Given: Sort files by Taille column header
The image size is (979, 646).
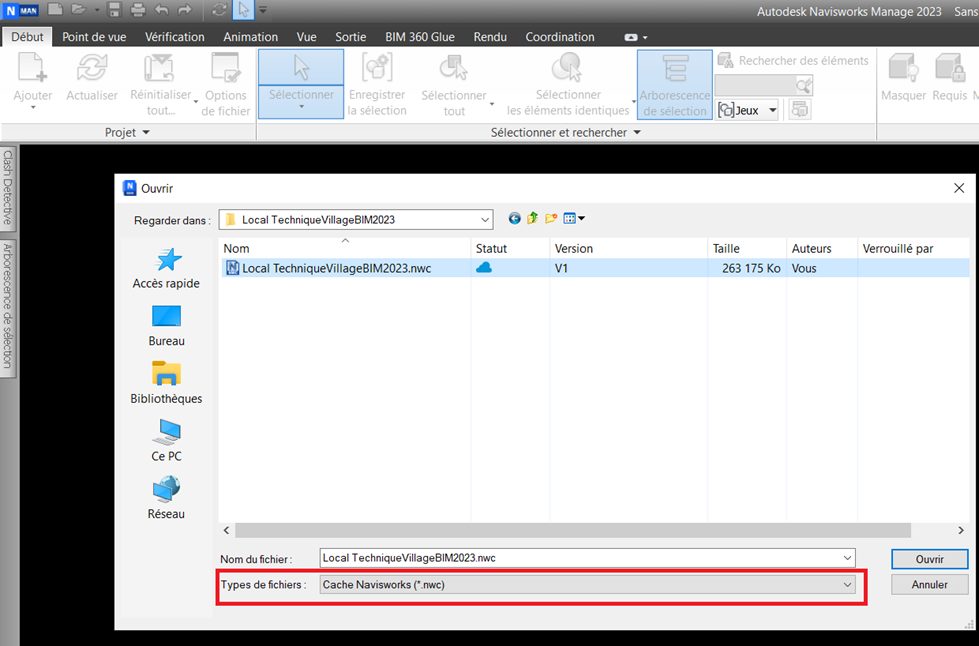Looking at the screenshot, I should pyautogui.click(x=747, y=248).
